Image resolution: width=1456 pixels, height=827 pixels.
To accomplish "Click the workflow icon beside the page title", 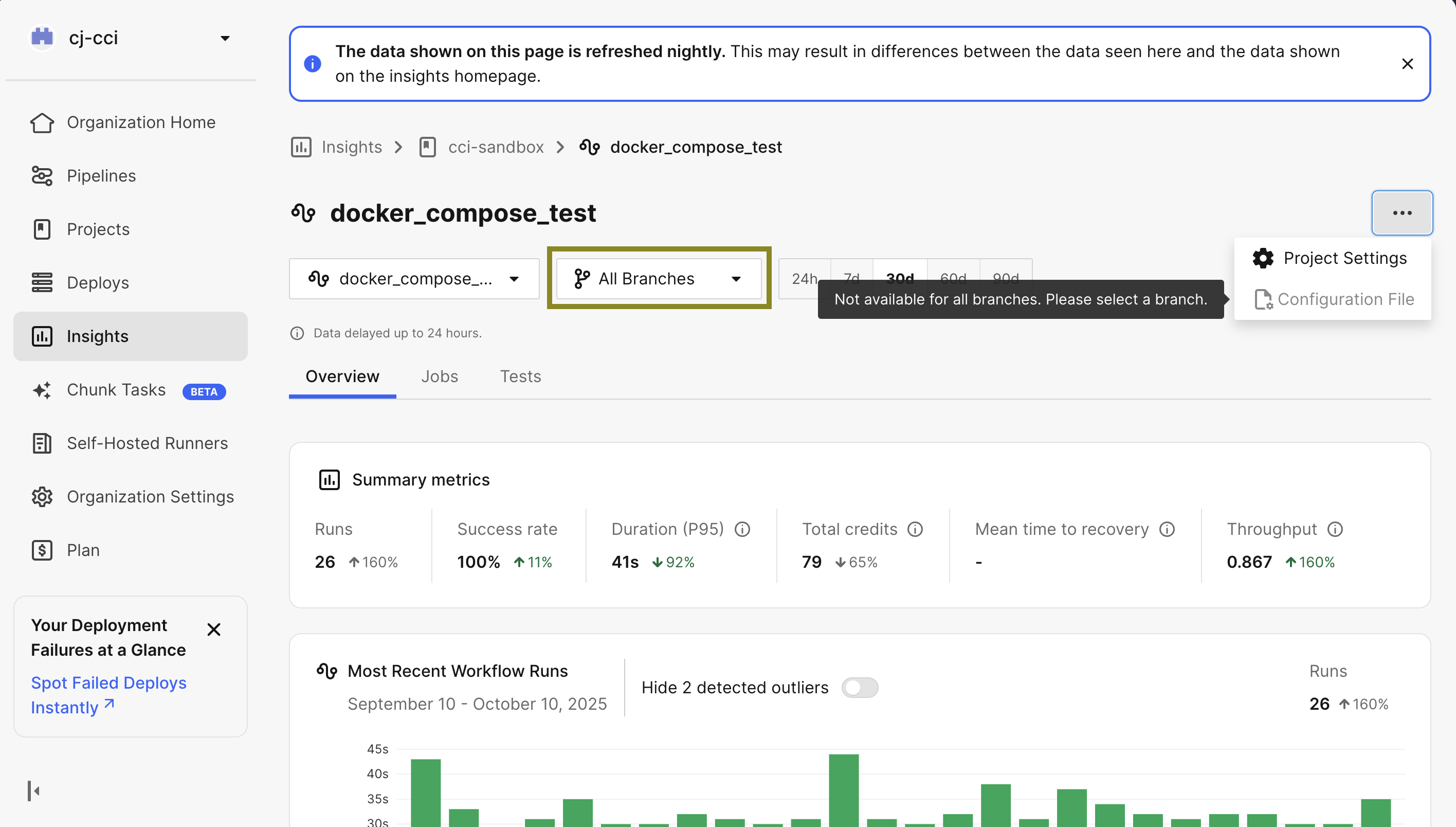I will (x=303, y=213).
